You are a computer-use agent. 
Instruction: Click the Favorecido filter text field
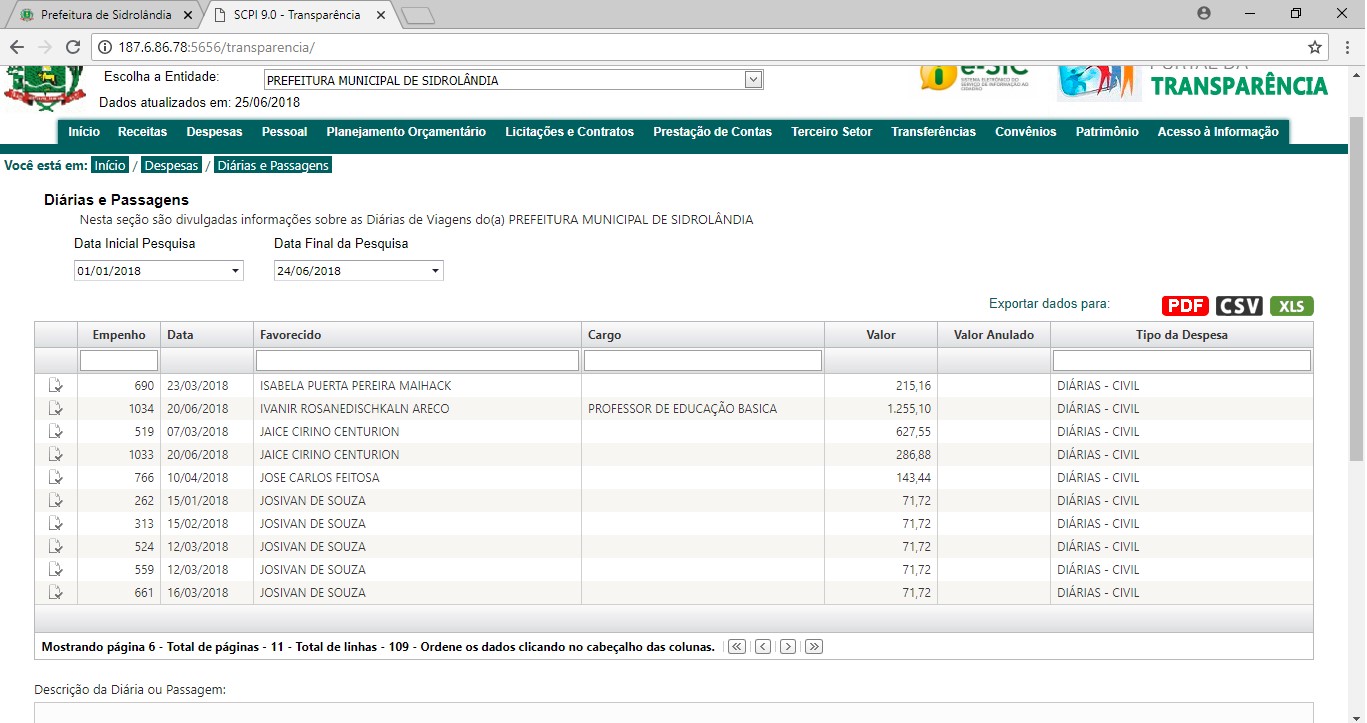click(417, 360)
